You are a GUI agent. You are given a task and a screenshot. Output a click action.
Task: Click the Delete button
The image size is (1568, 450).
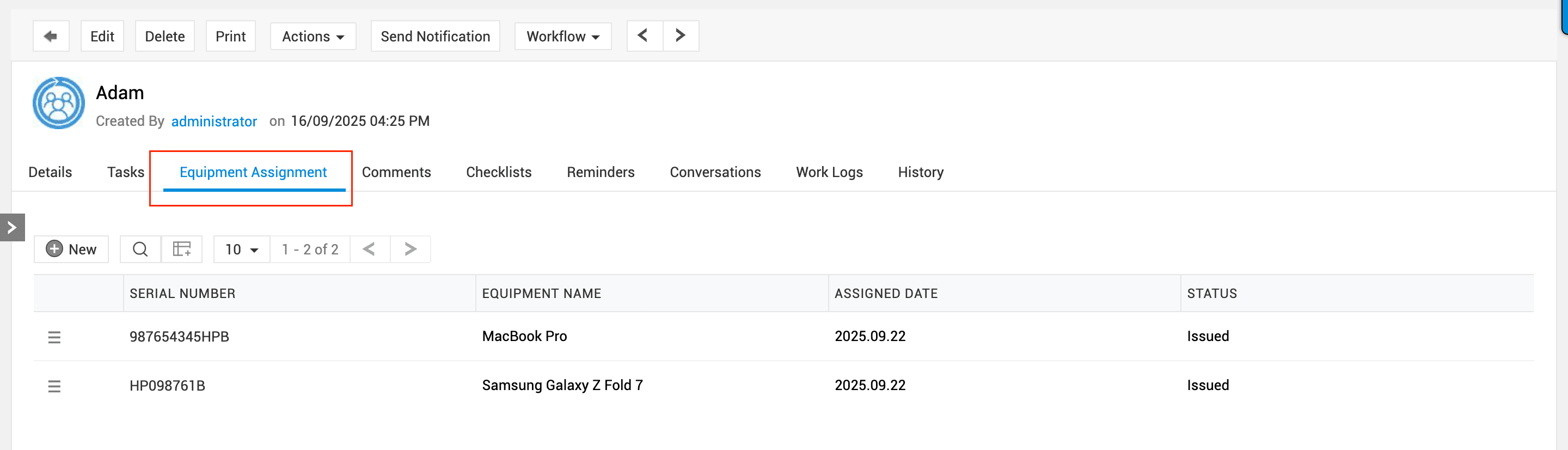click(x=164, y=36)
